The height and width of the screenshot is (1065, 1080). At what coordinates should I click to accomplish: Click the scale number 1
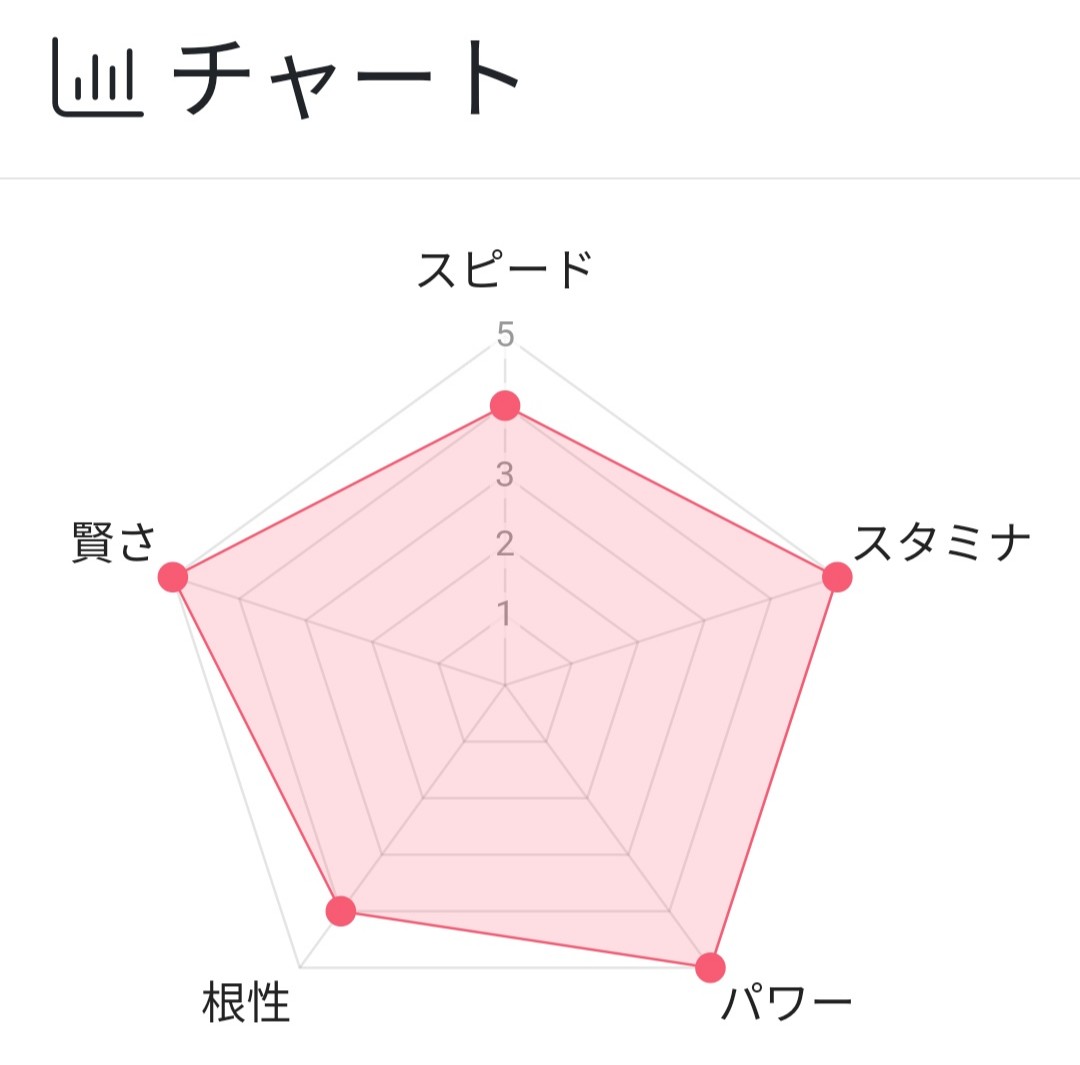click(x=505, y=613)
